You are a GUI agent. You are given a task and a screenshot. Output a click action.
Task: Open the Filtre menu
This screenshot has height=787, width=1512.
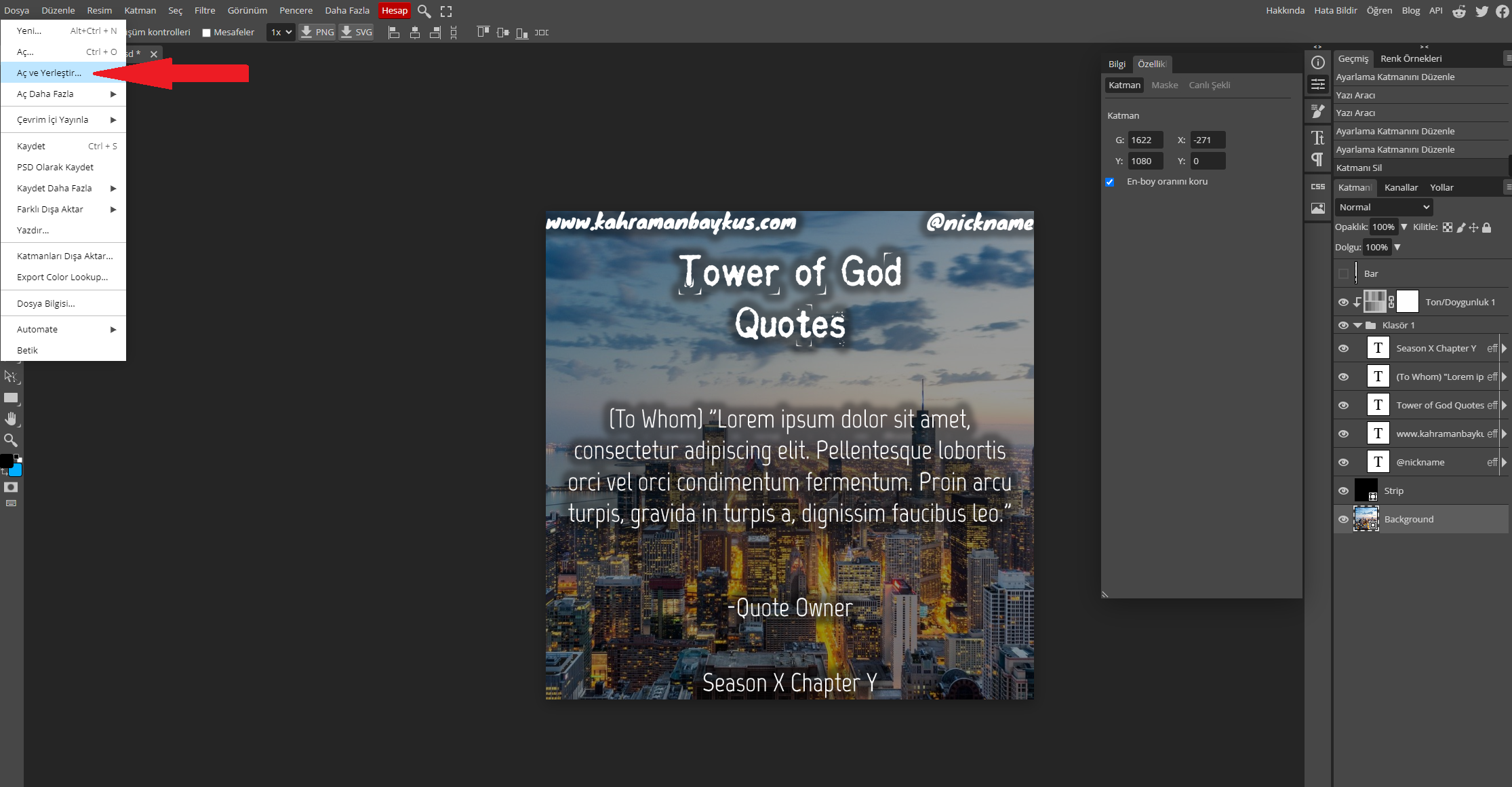[x=205, y=10]
